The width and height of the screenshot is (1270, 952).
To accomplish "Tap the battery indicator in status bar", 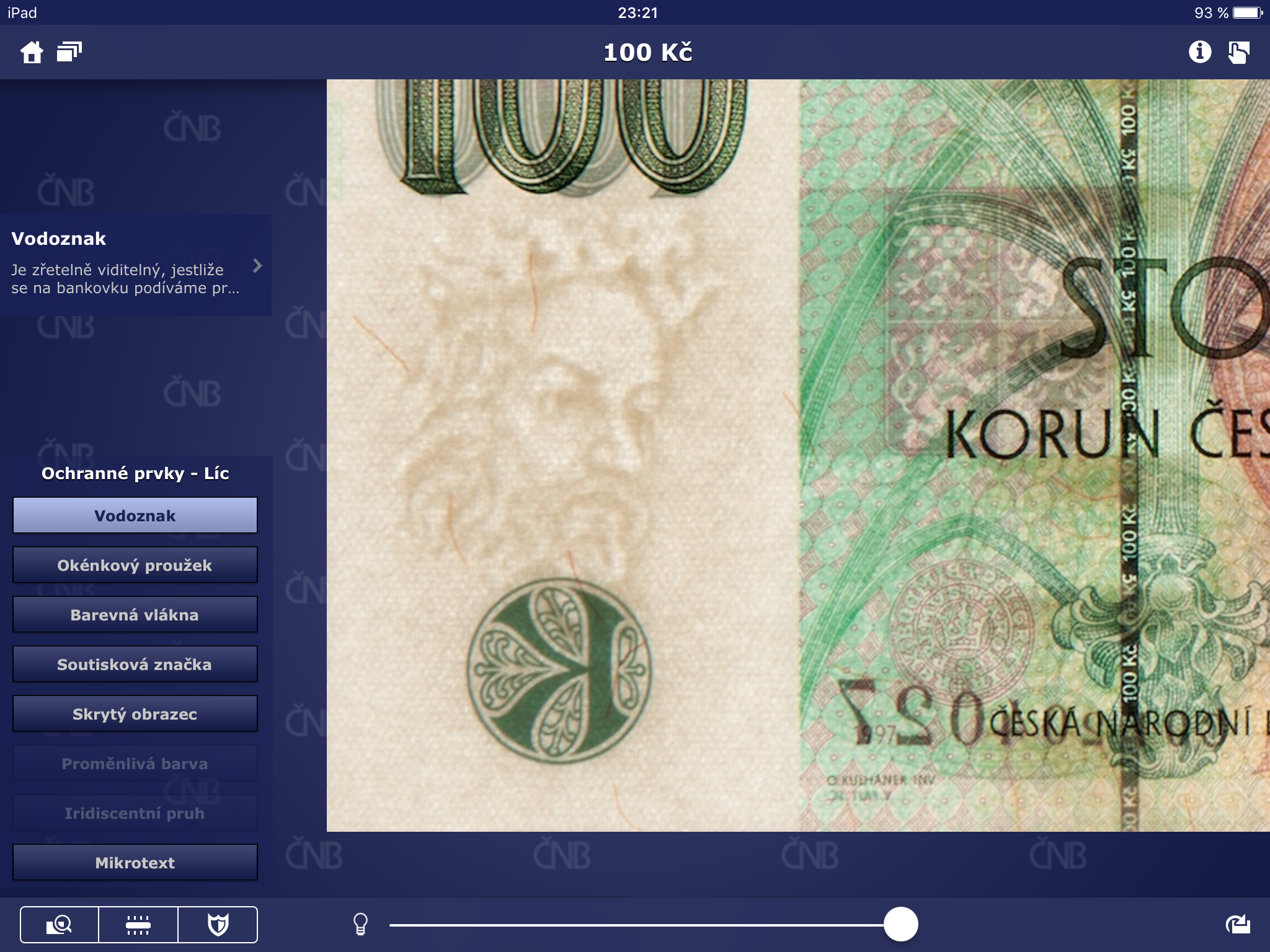I will click(1247, 12).
